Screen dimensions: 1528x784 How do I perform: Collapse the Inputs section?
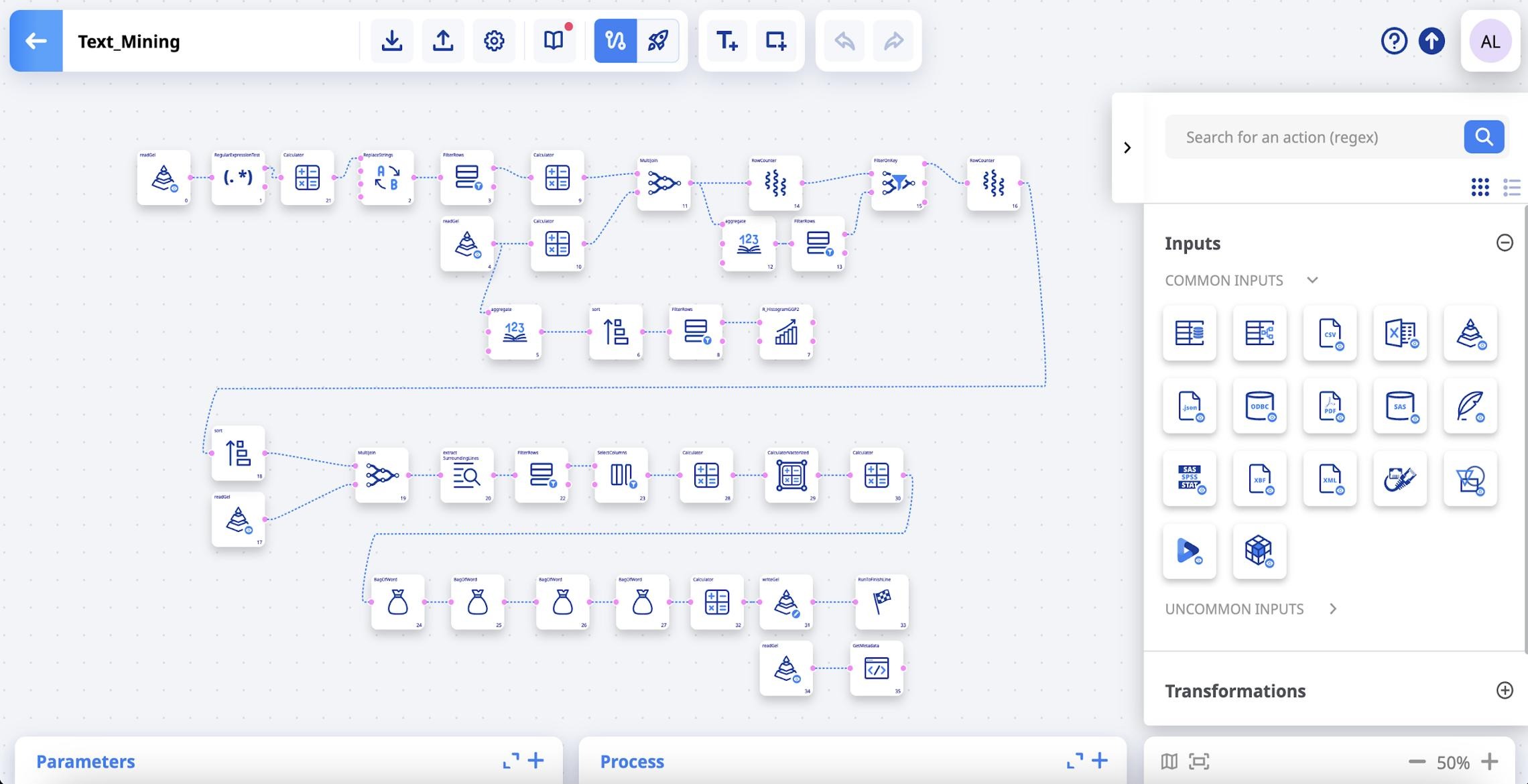pos(1504,243)
